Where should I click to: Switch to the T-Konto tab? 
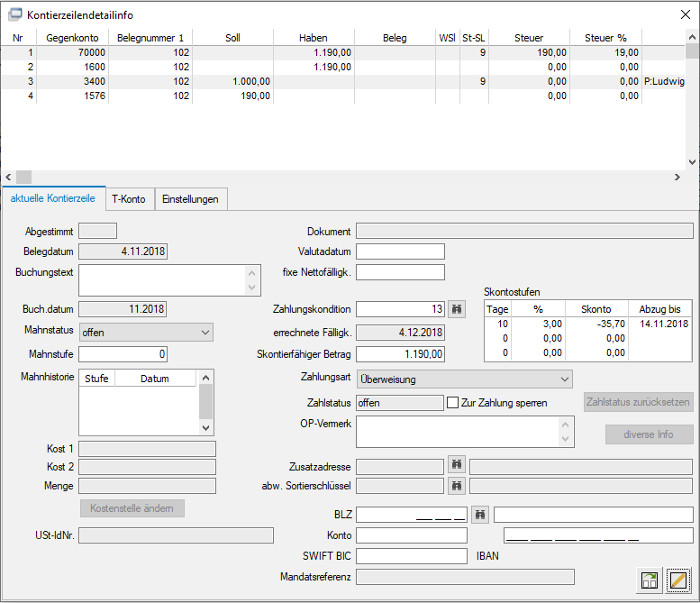129,199
